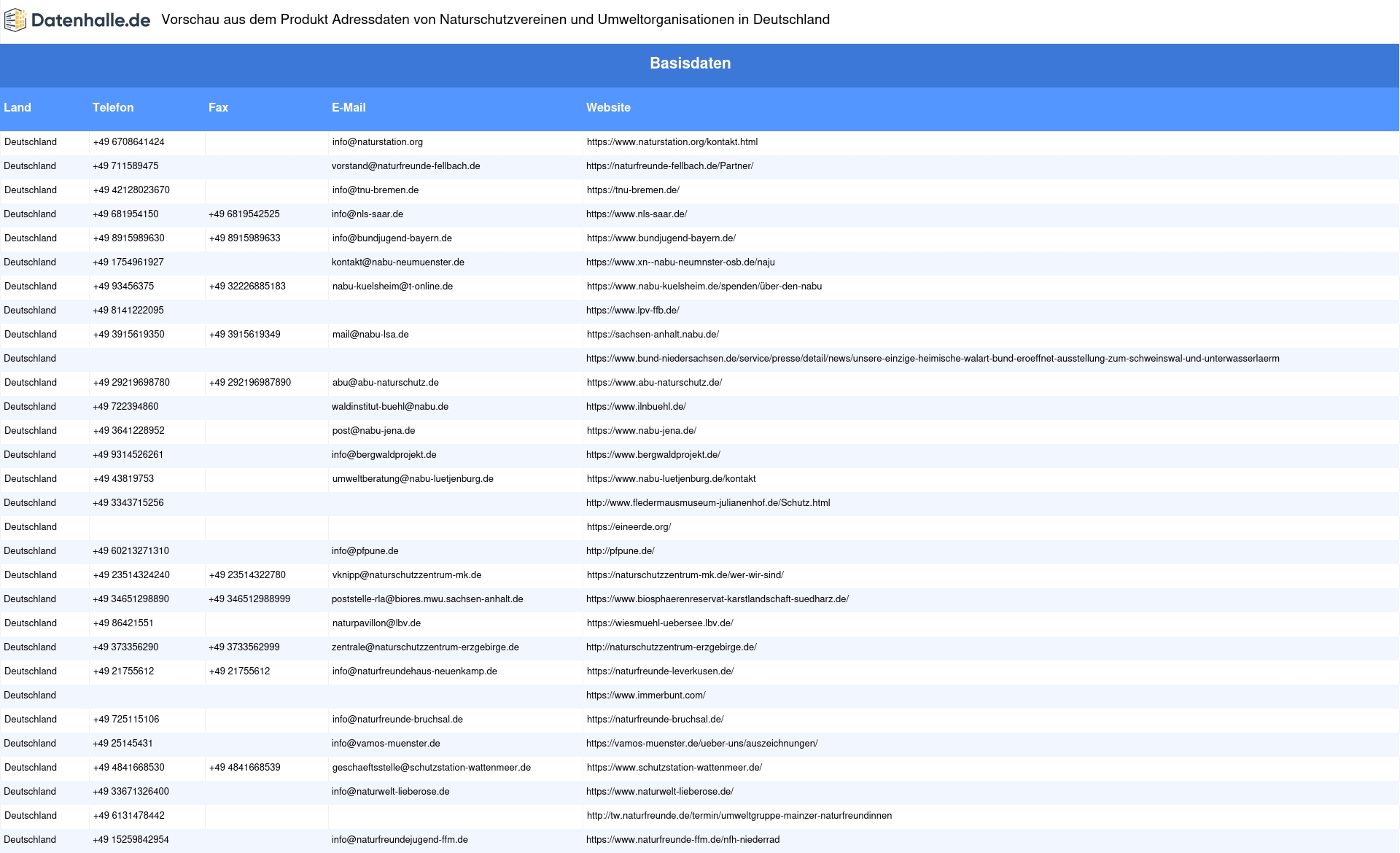This screenshot has height=853, width=1400.
Task: Select email info@vamos-muenster.de
Action: point(386,744)
